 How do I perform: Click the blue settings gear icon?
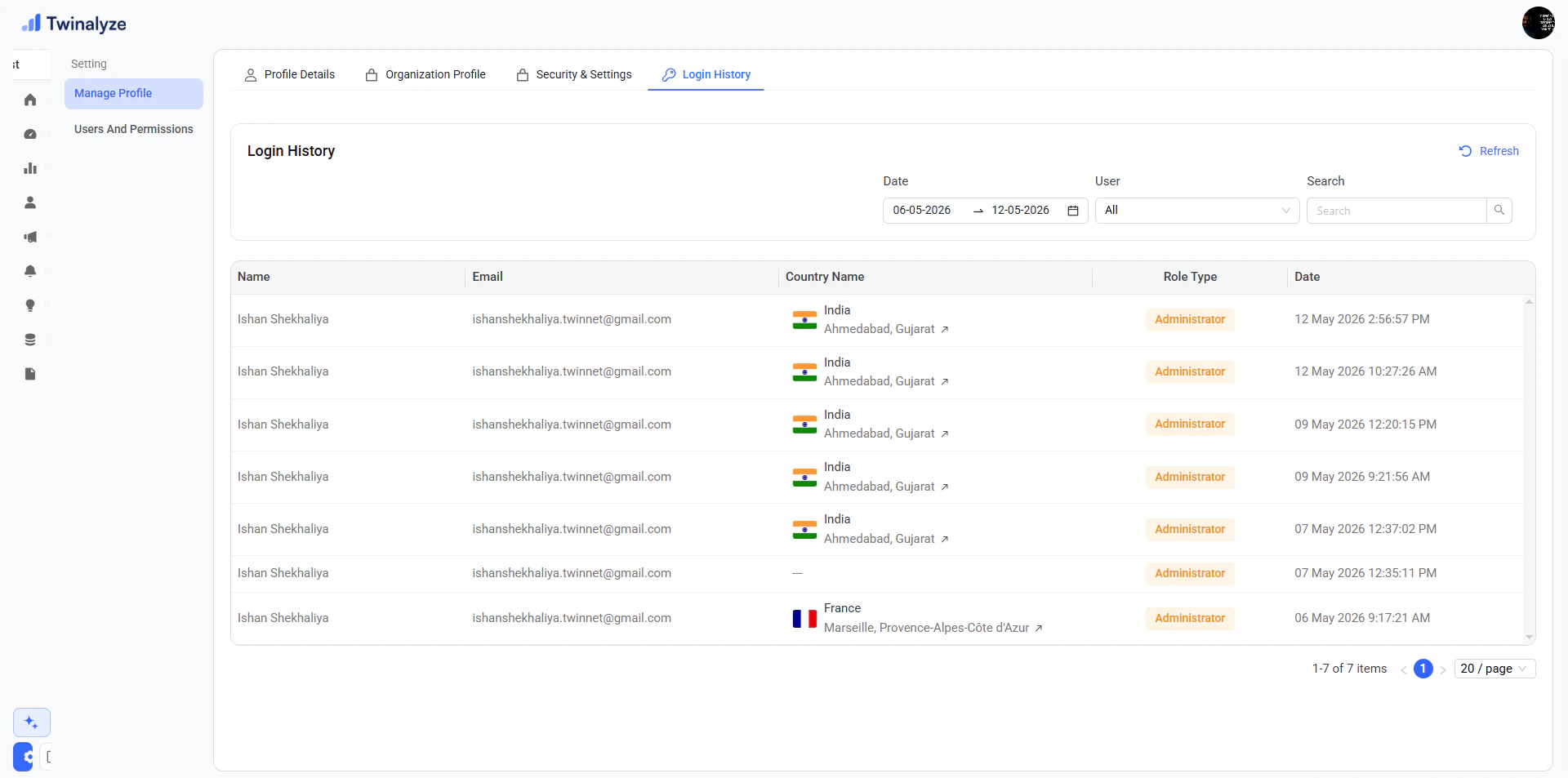point(24,757)
